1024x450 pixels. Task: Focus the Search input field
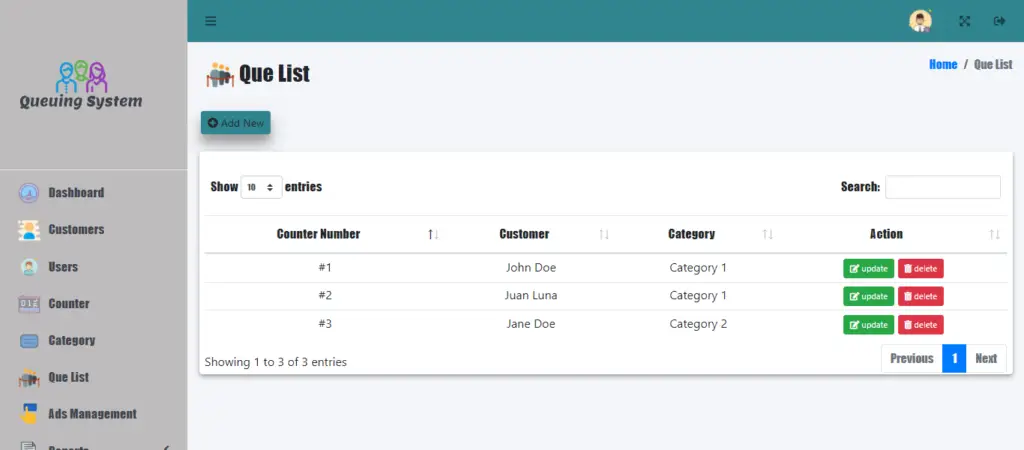coord(942,187)
